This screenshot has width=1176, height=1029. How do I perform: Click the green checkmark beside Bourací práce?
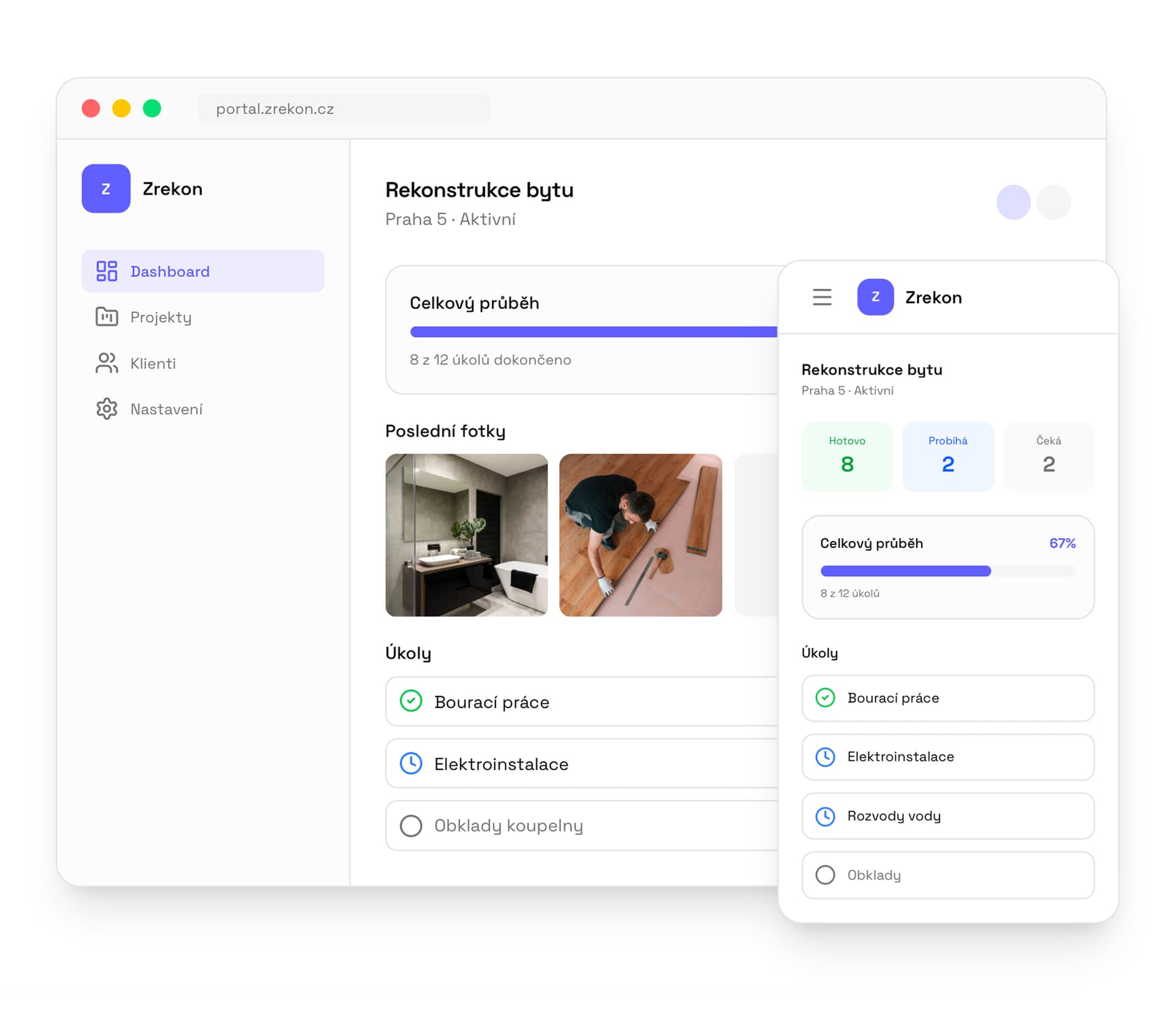(x=412, y=702)
